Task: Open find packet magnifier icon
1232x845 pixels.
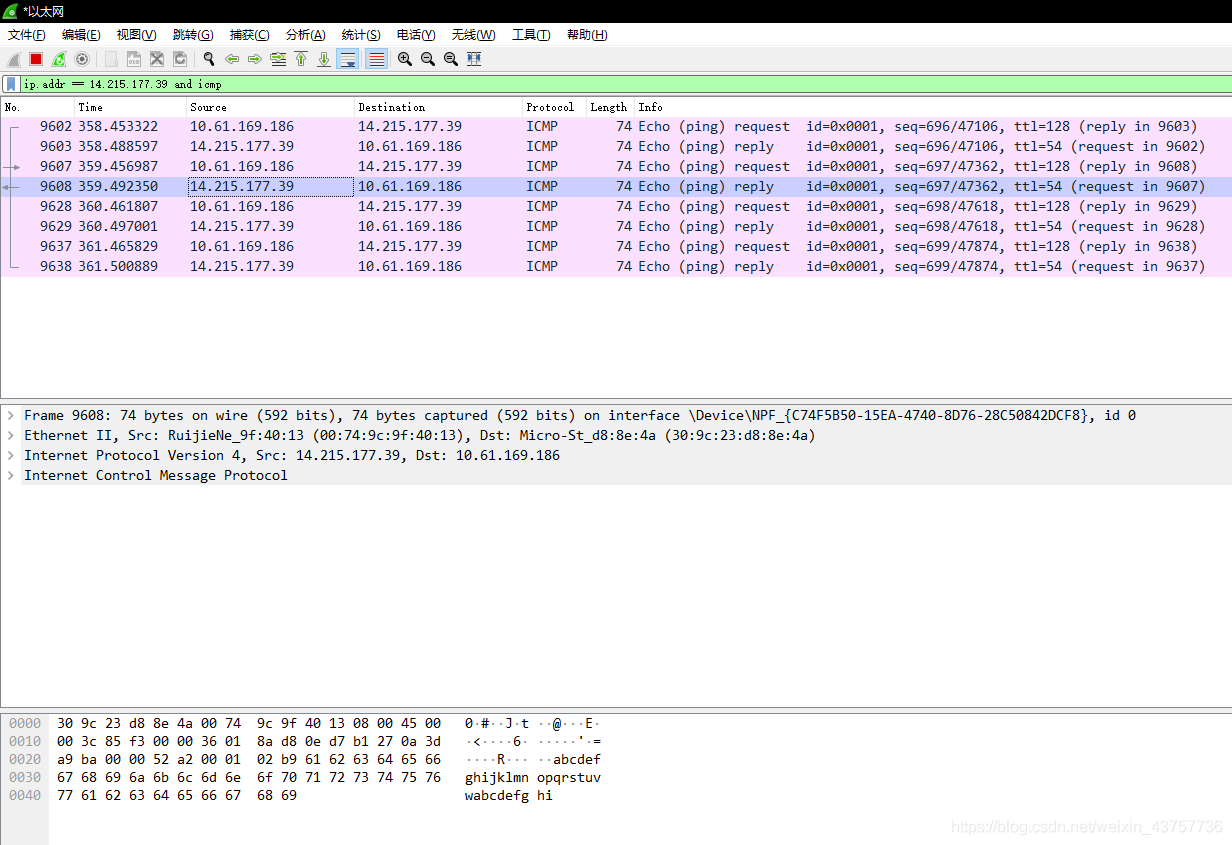Action: (209, 59)
